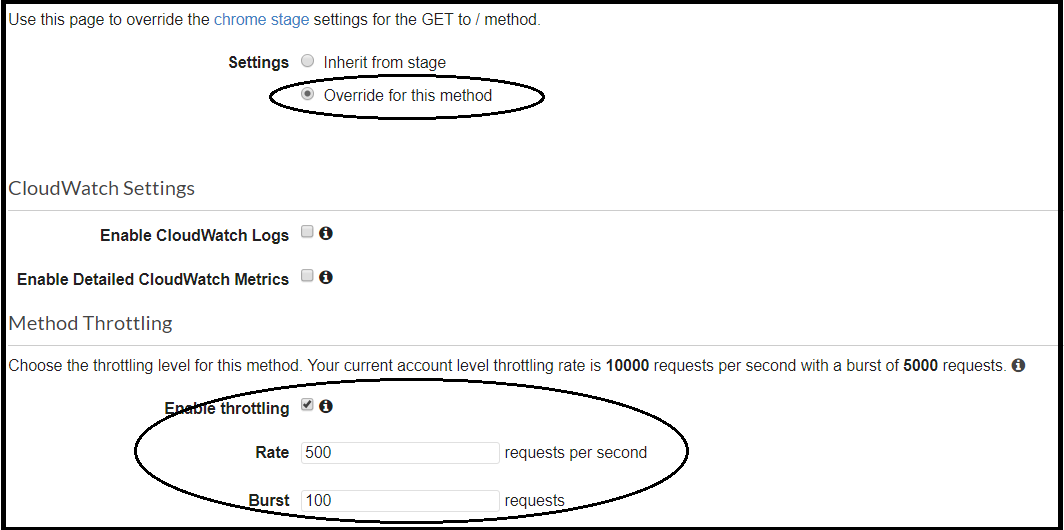Click 'requests per second' text beside Rate field

575,453
